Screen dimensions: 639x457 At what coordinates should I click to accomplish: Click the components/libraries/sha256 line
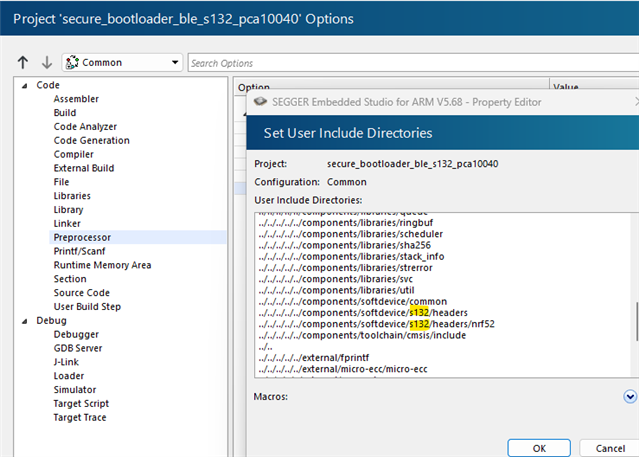(x=345, y=245)
